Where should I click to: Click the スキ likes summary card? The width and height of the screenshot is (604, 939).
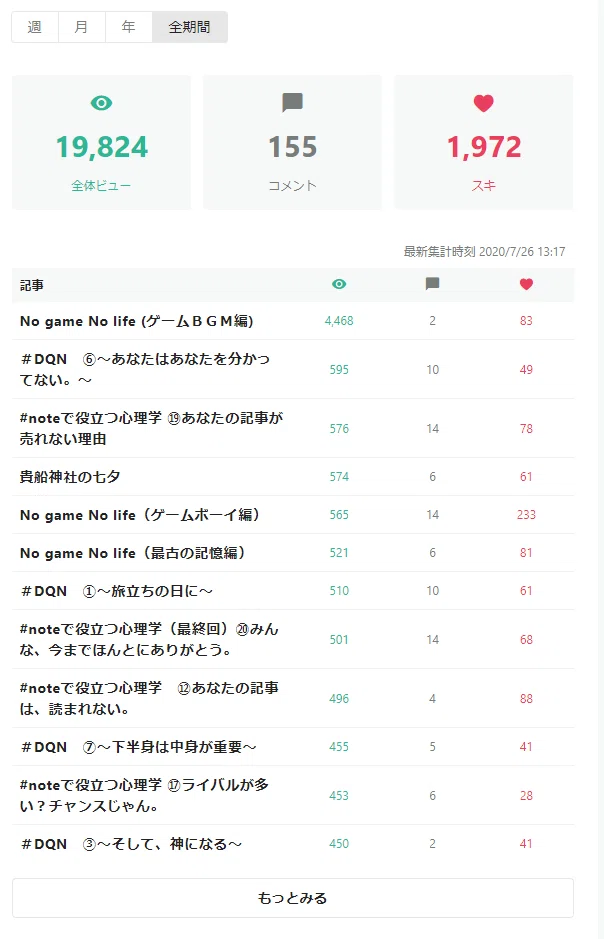click(x=483, y=142)
